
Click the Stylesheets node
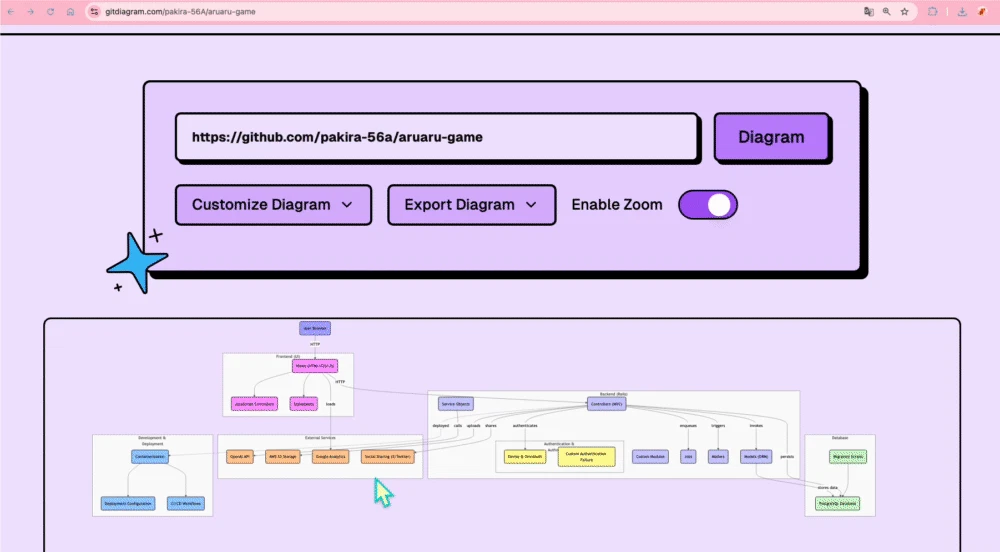(304, 403)
